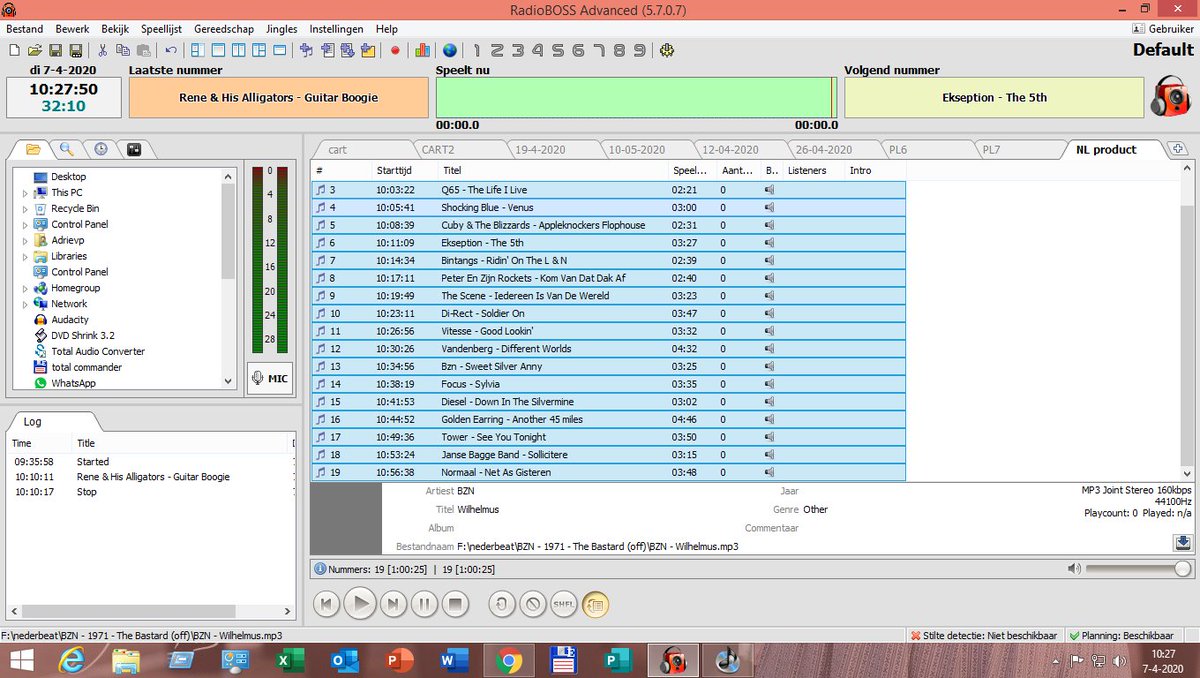The height and width of the screenshot is (678, 1200).
Task: Select Audacity in the file tree
Action: [70, 320]
